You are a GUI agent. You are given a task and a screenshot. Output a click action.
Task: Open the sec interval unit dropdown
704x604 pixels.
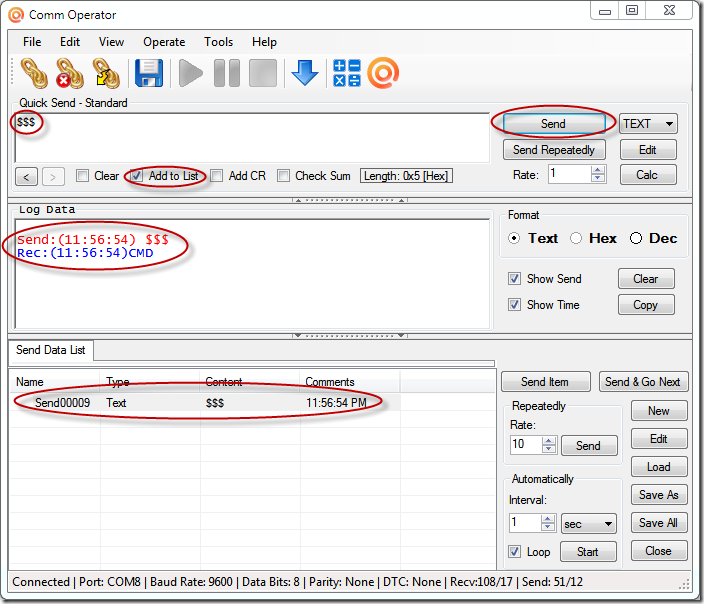point(589,524)
